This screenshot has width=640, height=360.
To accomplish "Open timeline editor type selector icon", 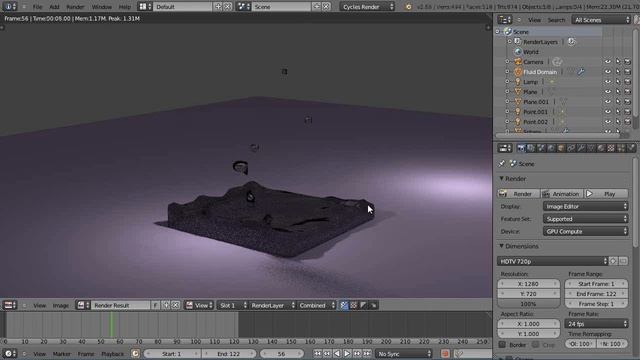I will click(9, 353).
